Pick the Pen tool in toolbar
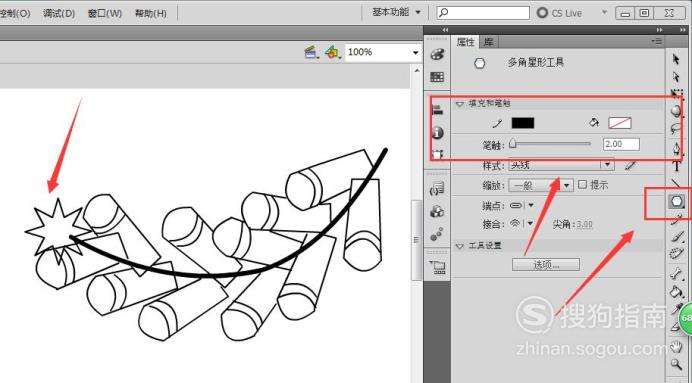 pyautogui.click(x=676, y=148)
